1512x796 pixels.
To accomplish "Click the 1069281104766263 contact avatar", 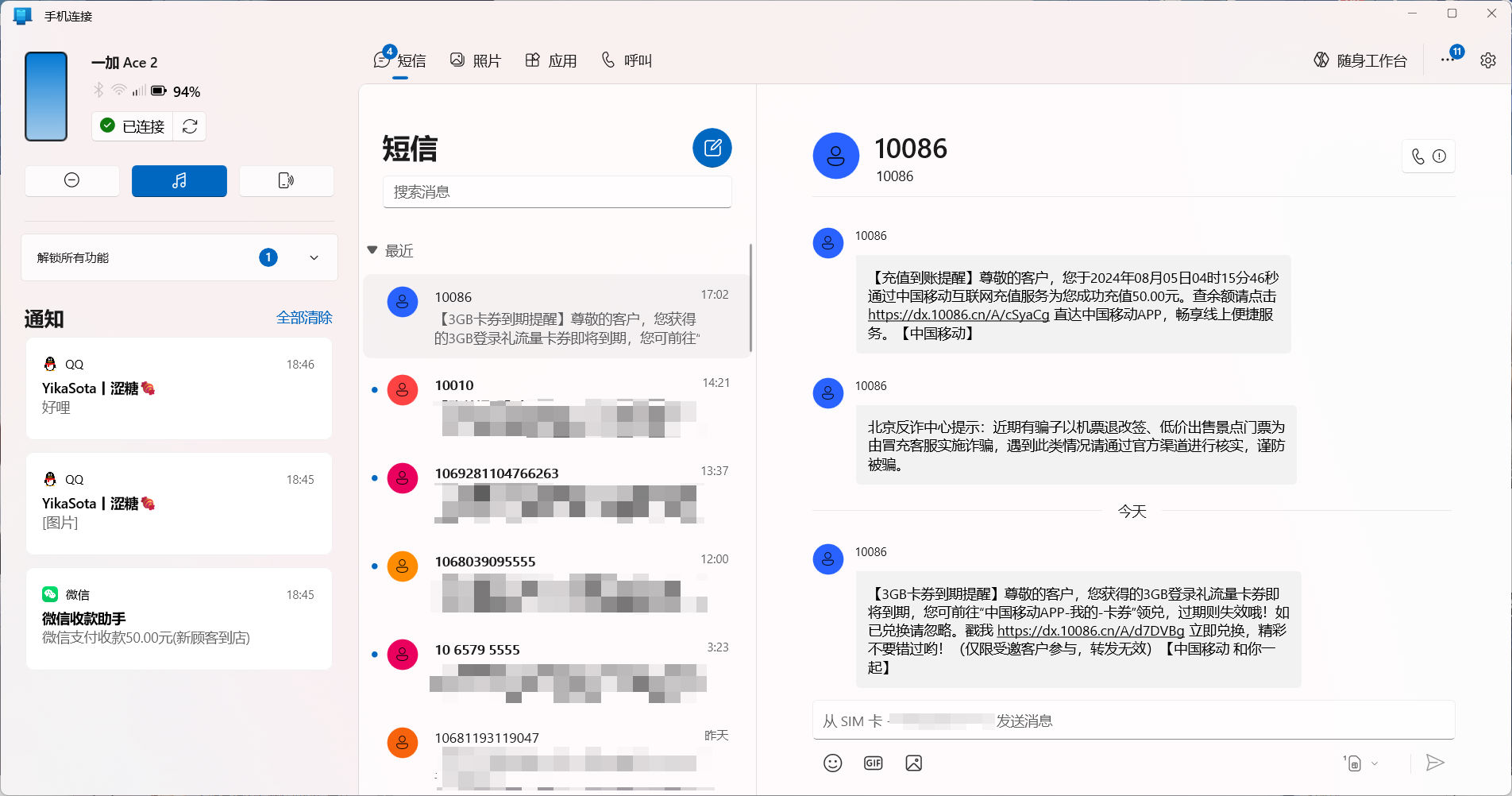I will pyautogui.click(x=403, y=478).
